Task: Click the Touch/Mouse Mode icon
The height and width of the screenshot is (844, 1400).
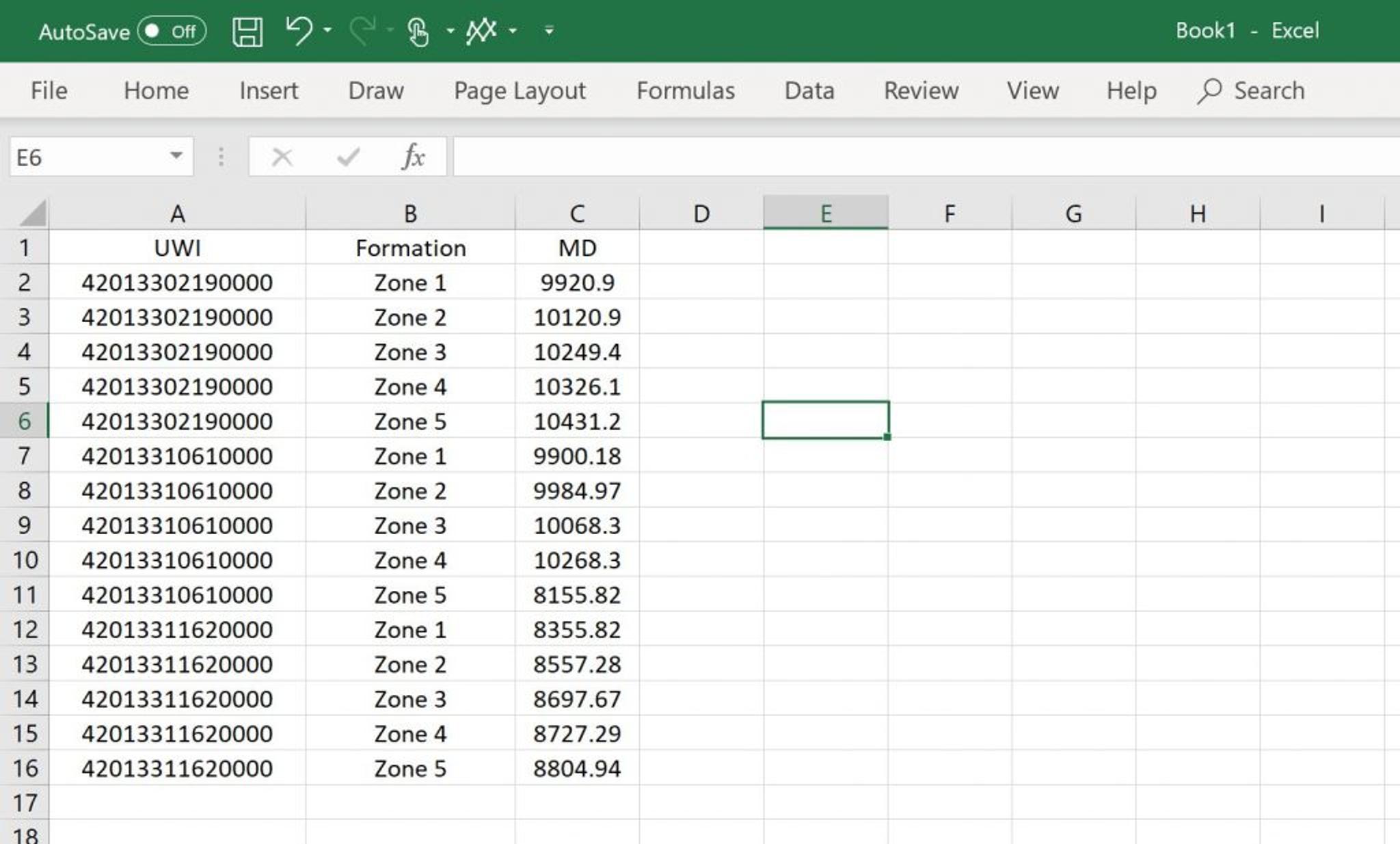Action: pos(418,31)
